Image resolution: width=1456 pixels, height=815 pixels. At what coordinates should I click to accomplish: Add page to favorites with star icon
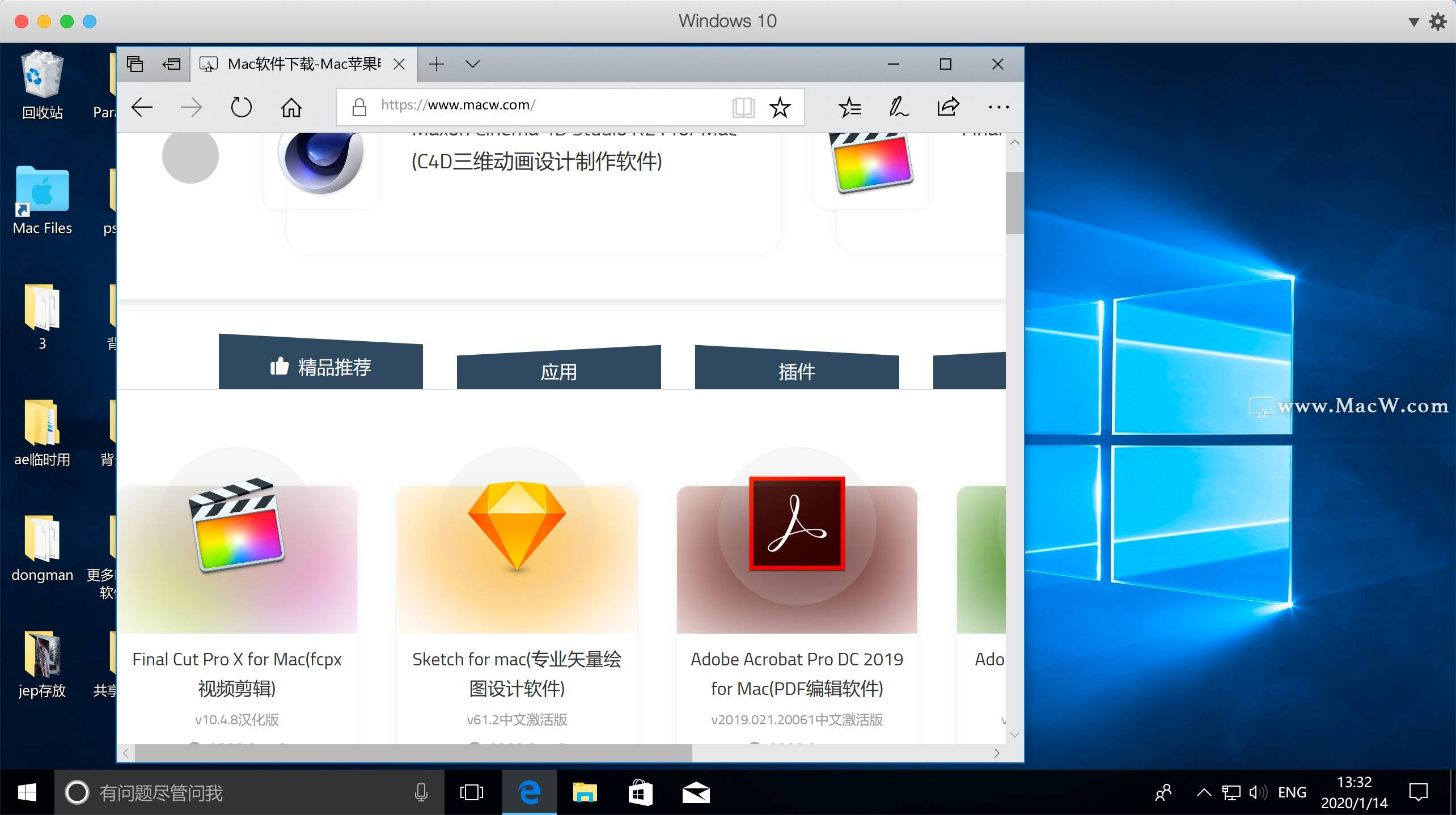point(780,107)
